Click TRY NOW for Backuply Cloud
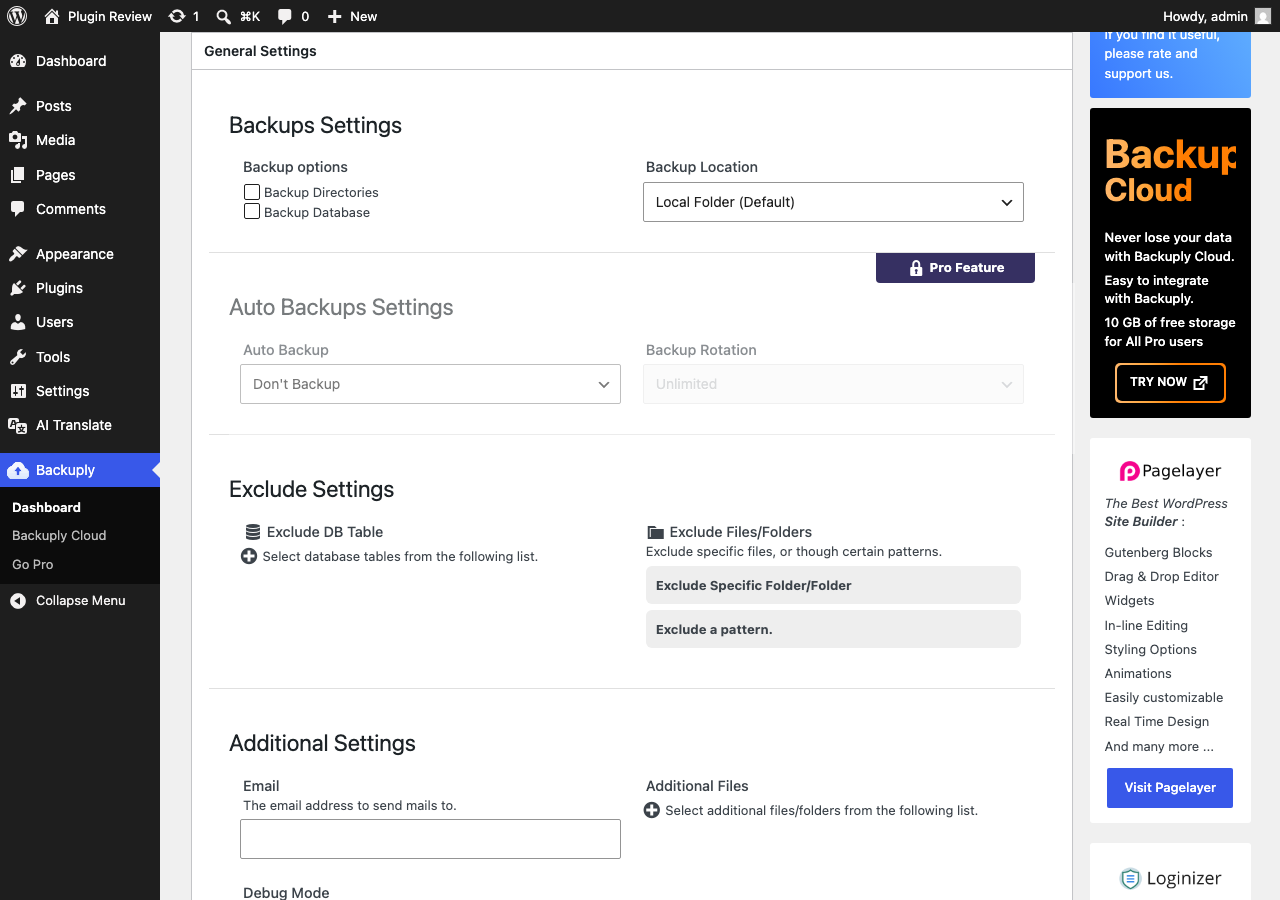The image size is (1280, 900). click(1170, 383)
